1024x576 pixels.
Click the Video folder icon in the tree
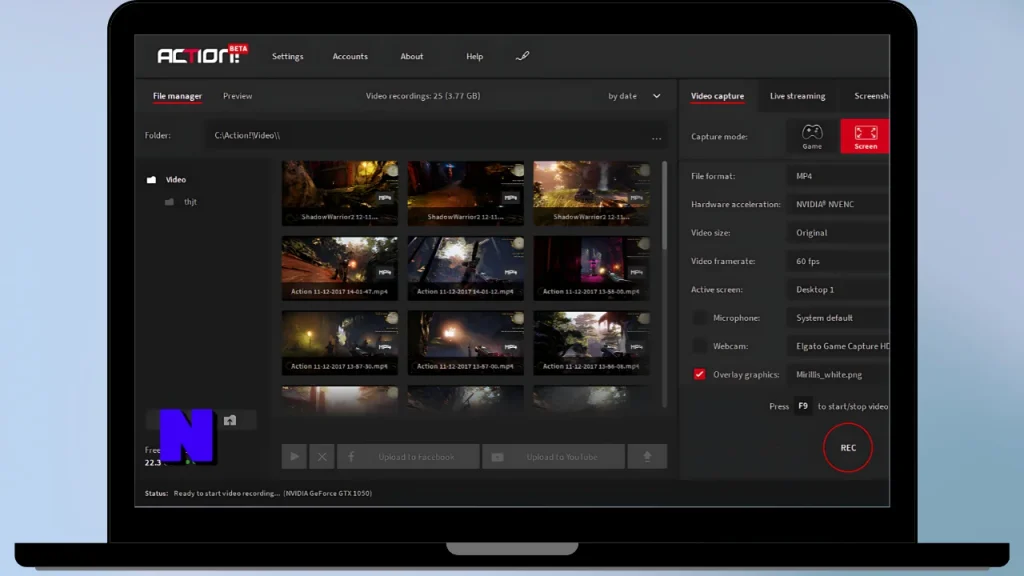point(152,180)
